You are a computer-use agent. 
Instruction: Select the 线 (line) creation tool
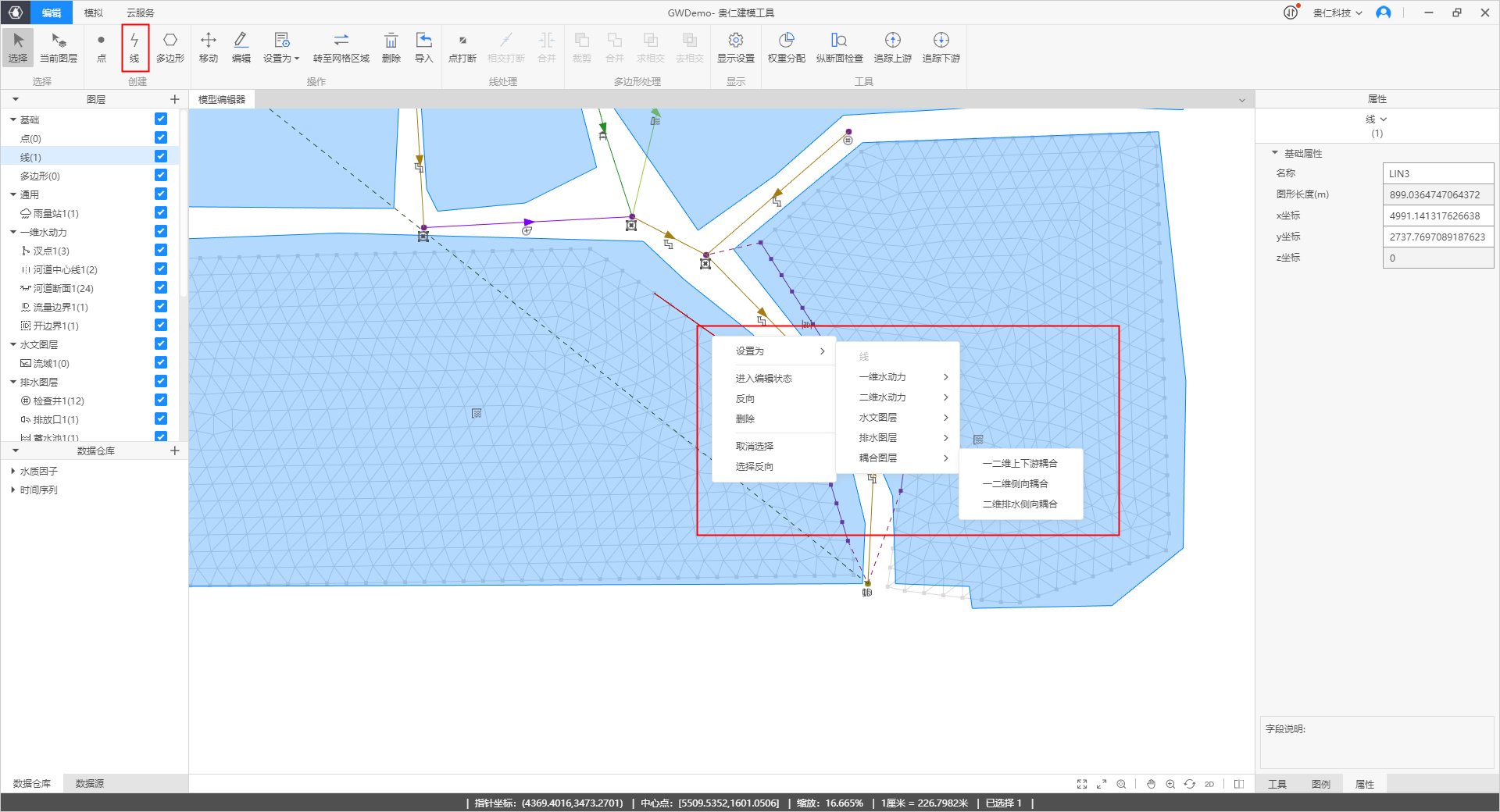[x=134, y=47]
